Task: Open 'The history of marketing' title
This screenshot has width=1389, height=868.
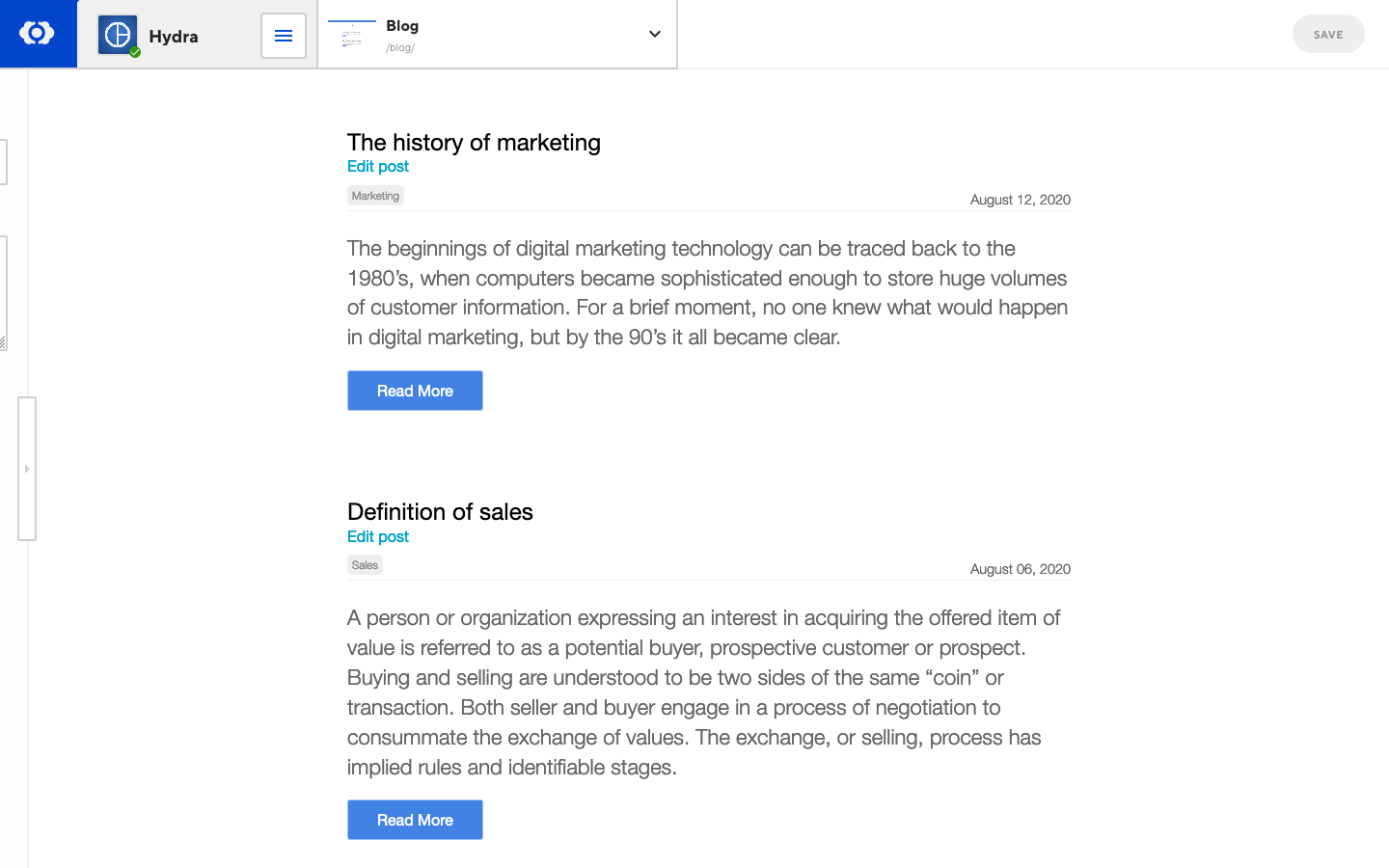Action: point(474,143)
